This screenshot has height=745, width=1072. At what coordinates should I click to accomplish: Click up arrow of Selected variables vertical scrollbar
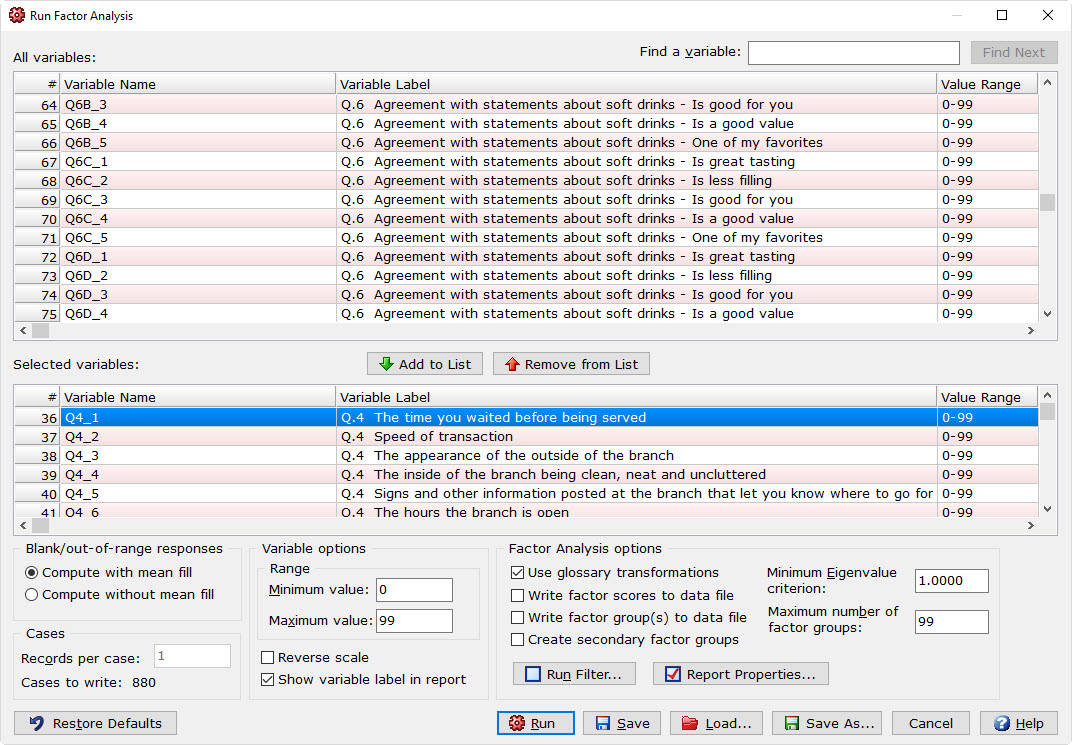point(1047,395)
